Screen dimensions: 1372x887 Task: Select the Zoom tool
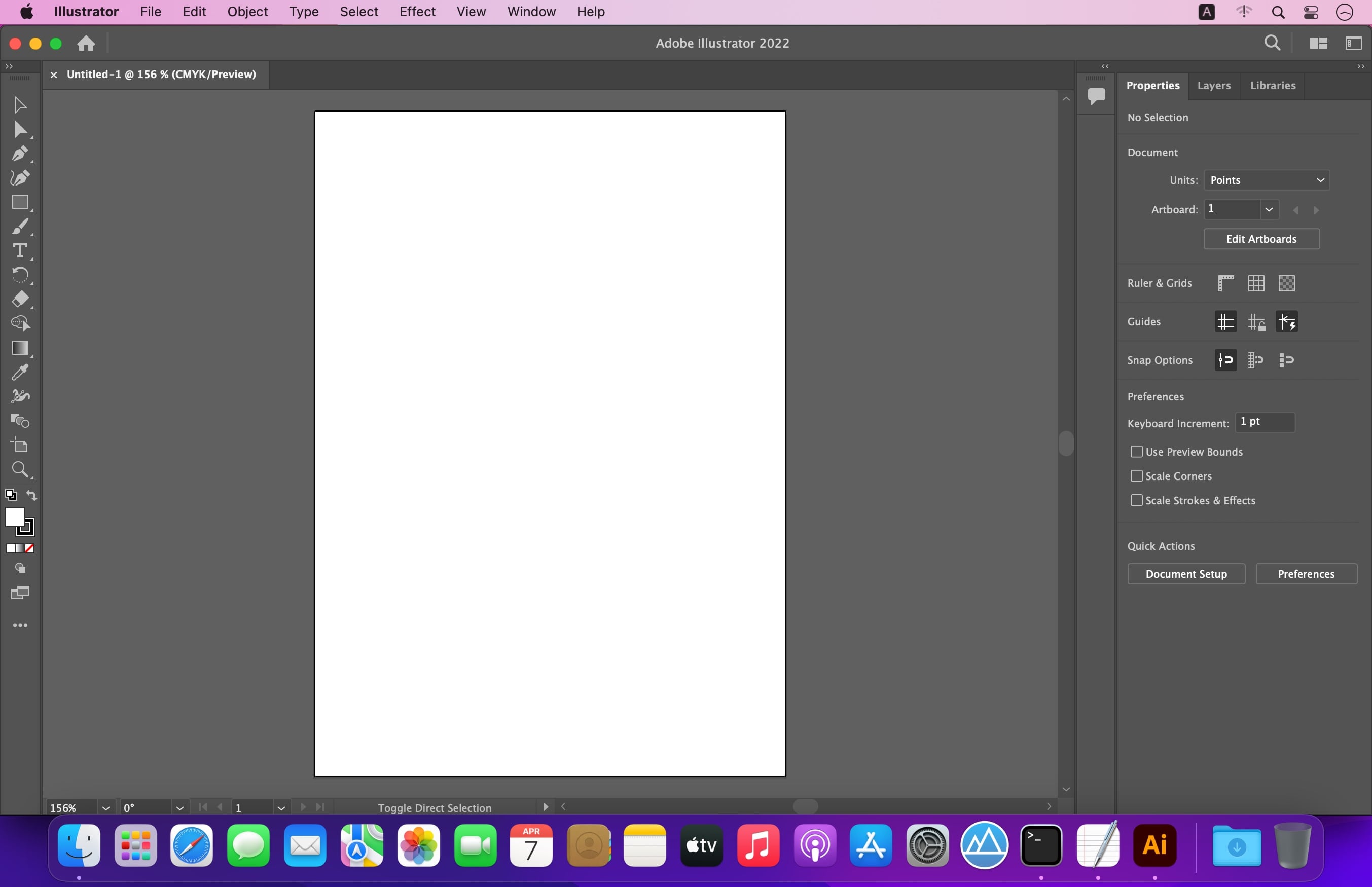(x=19, y=469)
